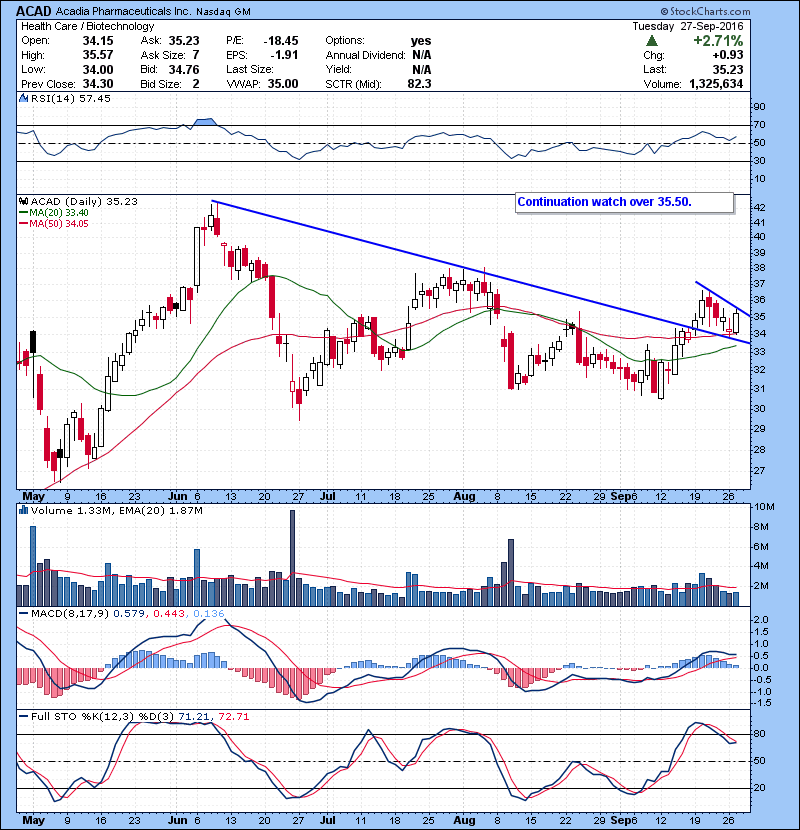Click the Acadia Pharmaceuticals Inc. company name

[x=123, y=11]
